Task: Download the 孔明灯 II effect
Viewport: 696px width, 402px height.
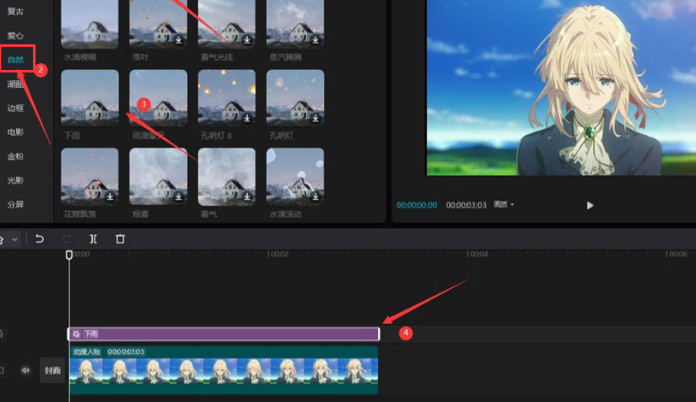Action: pos(247,118)
